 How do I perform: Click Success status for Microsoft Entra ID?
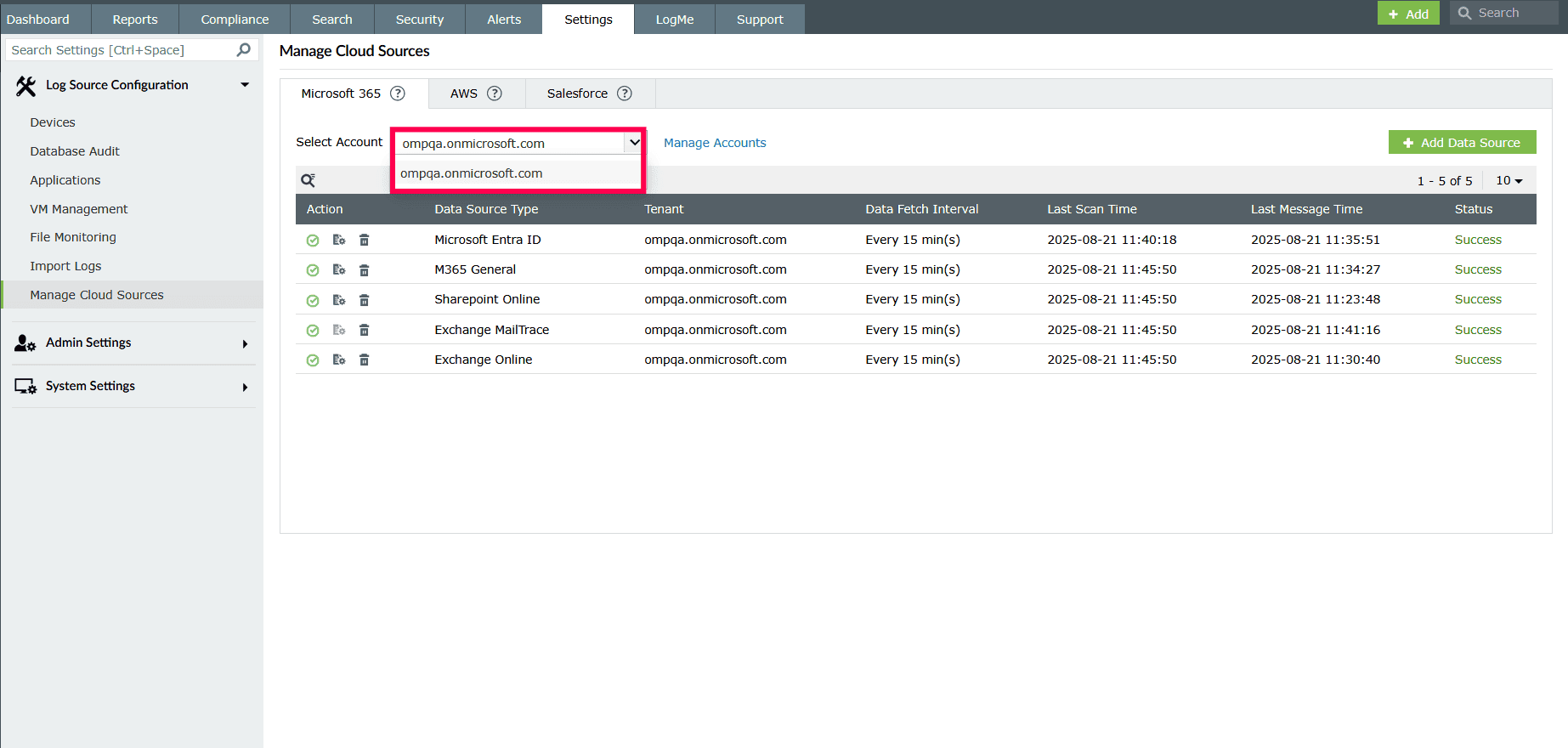tap(1478, 240)
